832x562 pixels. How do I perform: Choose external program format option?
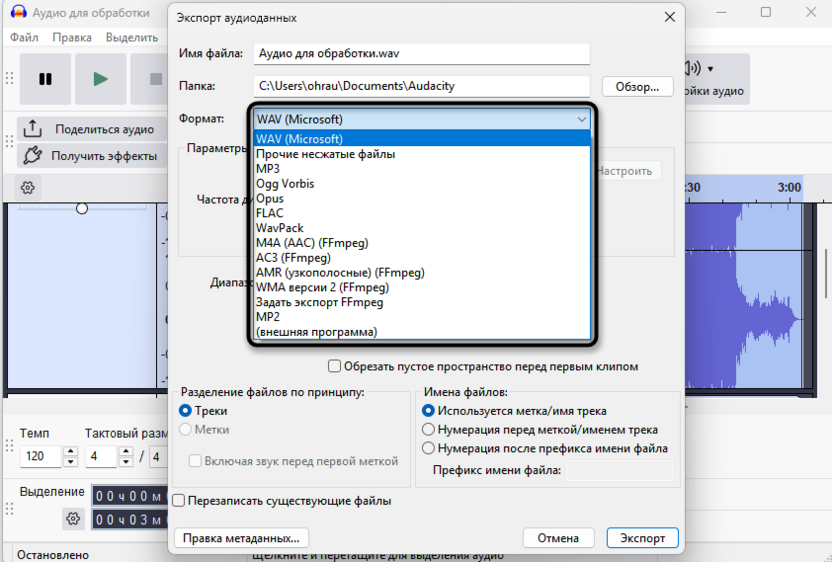(422, 332)
